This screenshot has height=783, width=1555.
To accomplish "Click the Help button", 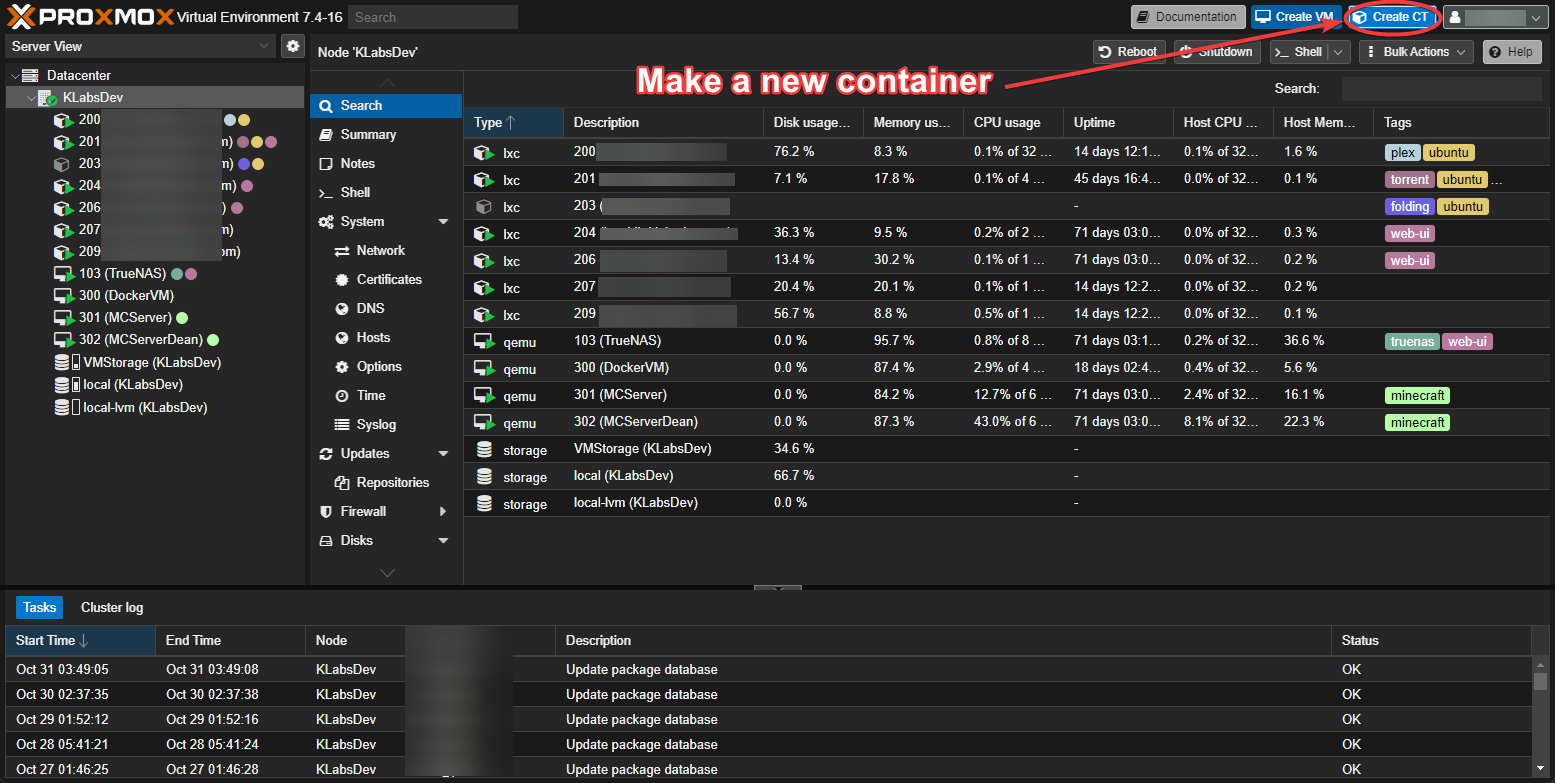I will (x=1512, y=52).
